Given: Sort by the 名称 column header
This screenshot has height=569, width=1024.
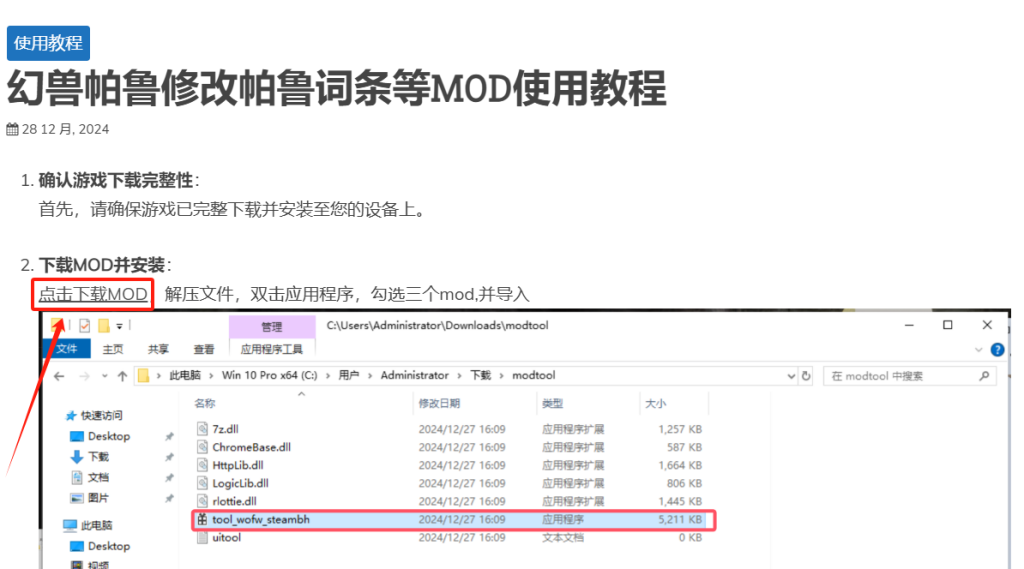Looking at the screenshot, I should [204, 404].
